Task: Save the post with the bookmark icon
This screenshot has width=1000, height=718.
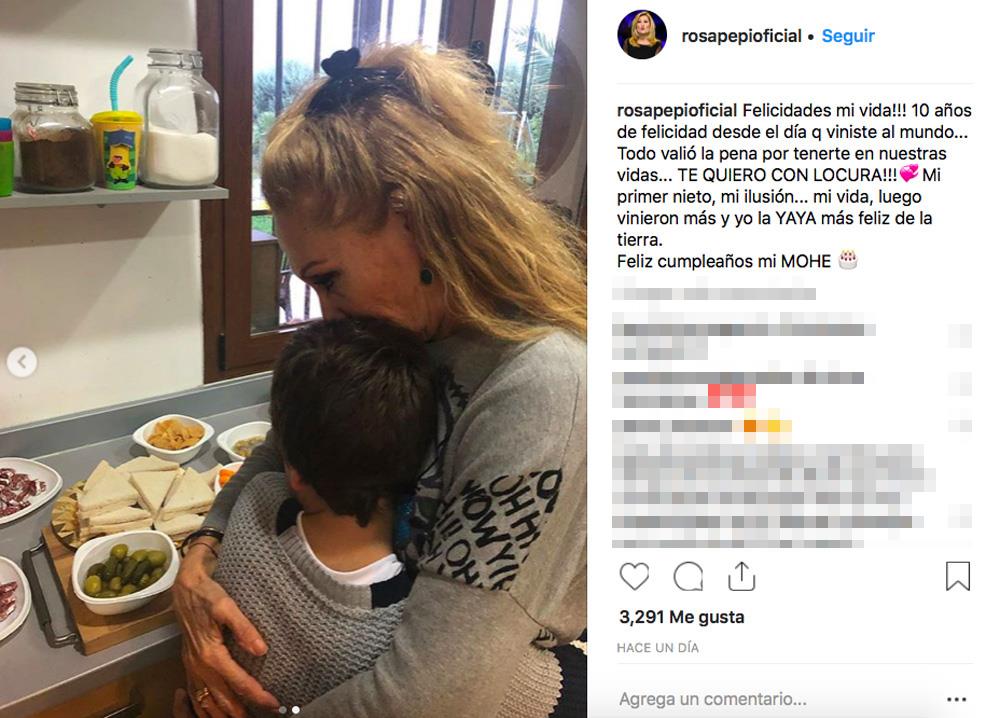Action: pyautogui.click(x=957, y=576)
